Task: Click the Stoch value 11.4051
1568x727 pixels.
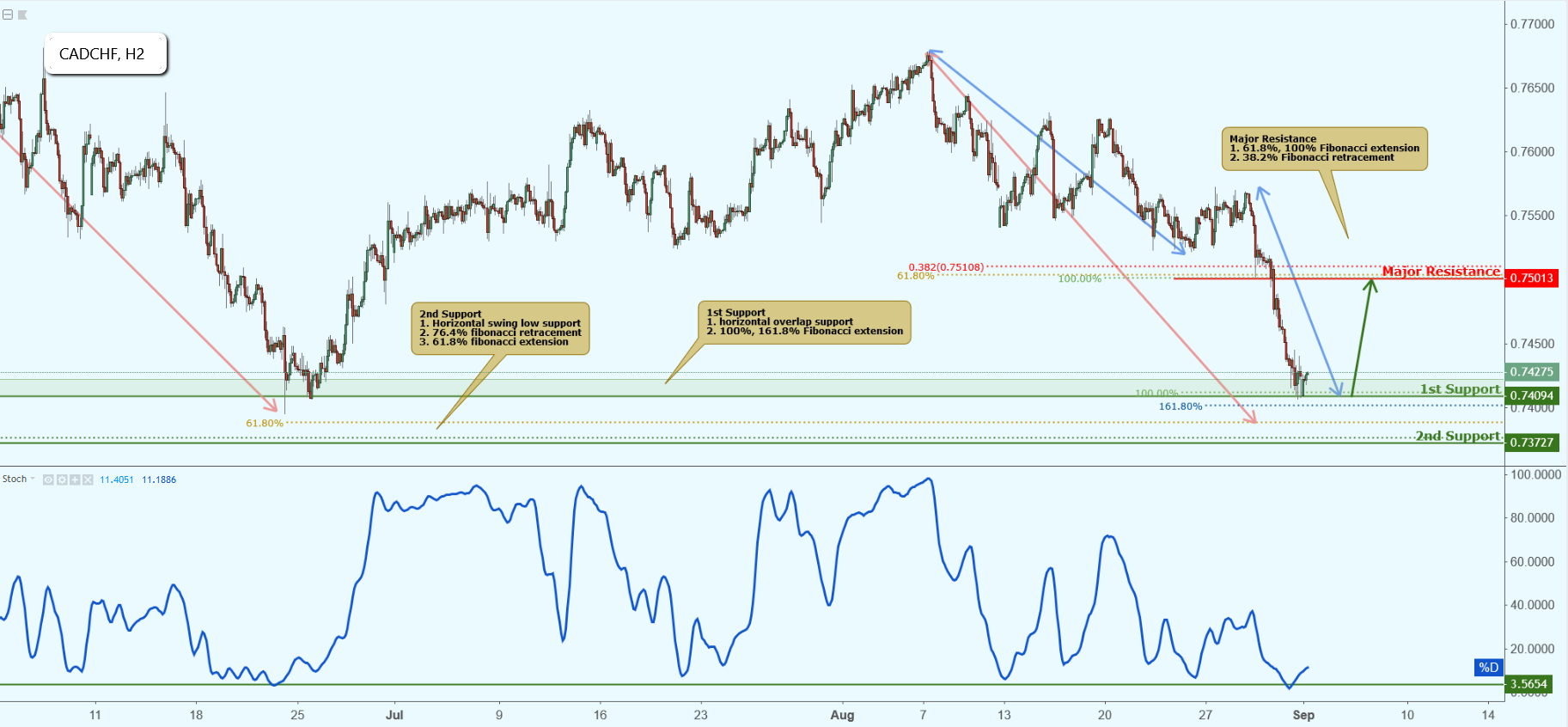Action: (x=117, y=480)
